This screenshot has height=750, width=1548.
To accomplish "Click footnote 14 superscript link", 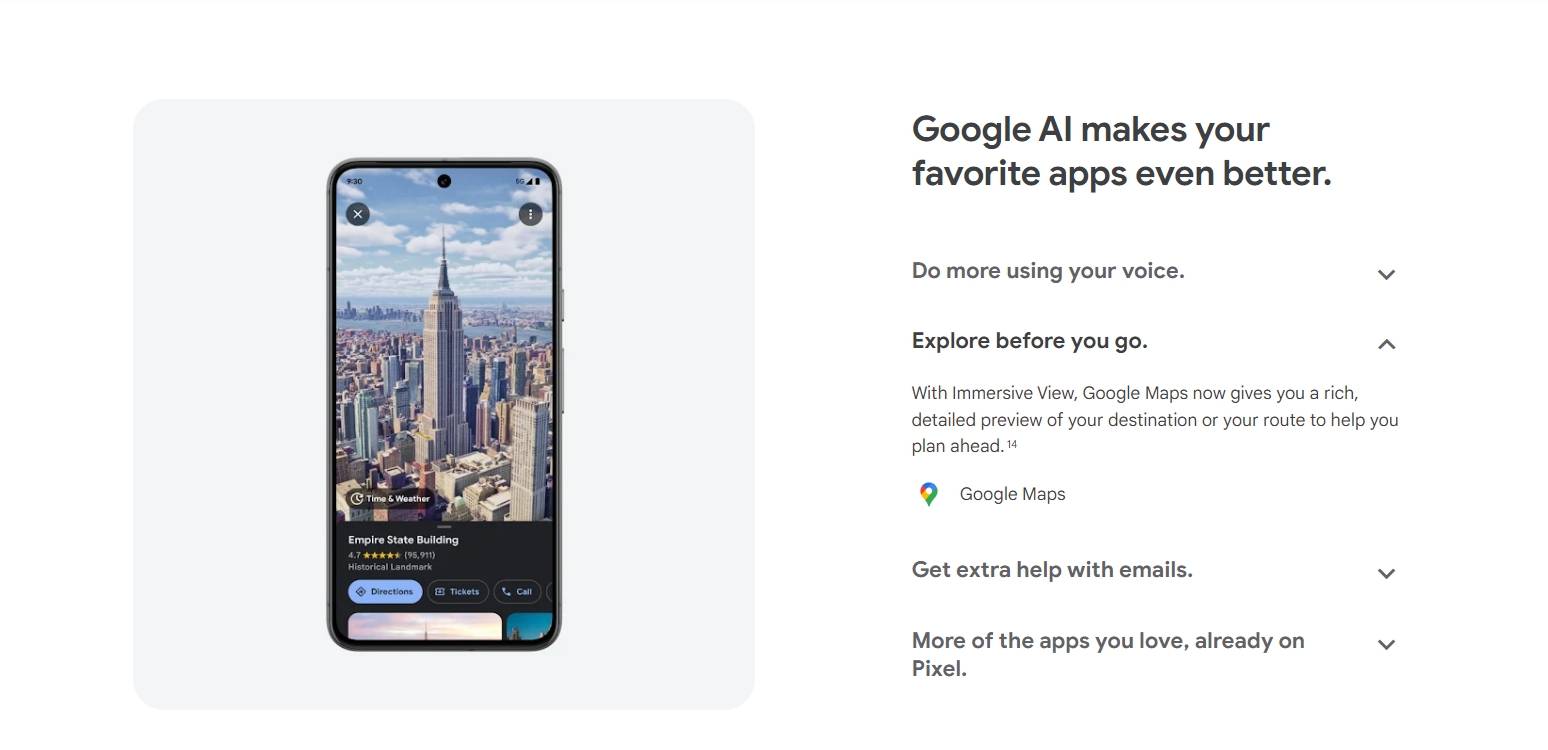I will 1012,444.
